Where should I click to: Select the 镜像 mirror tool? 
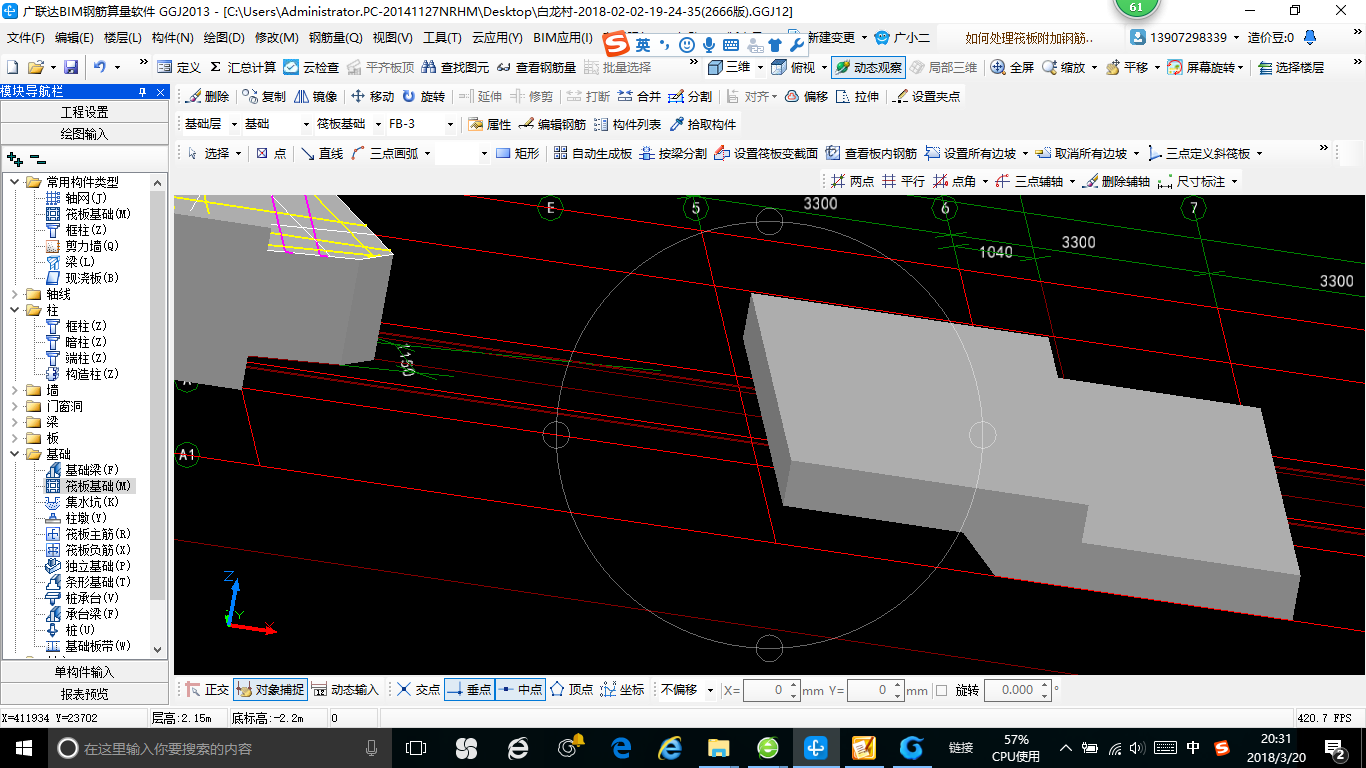pyautogui.click(x=316, y=96)
